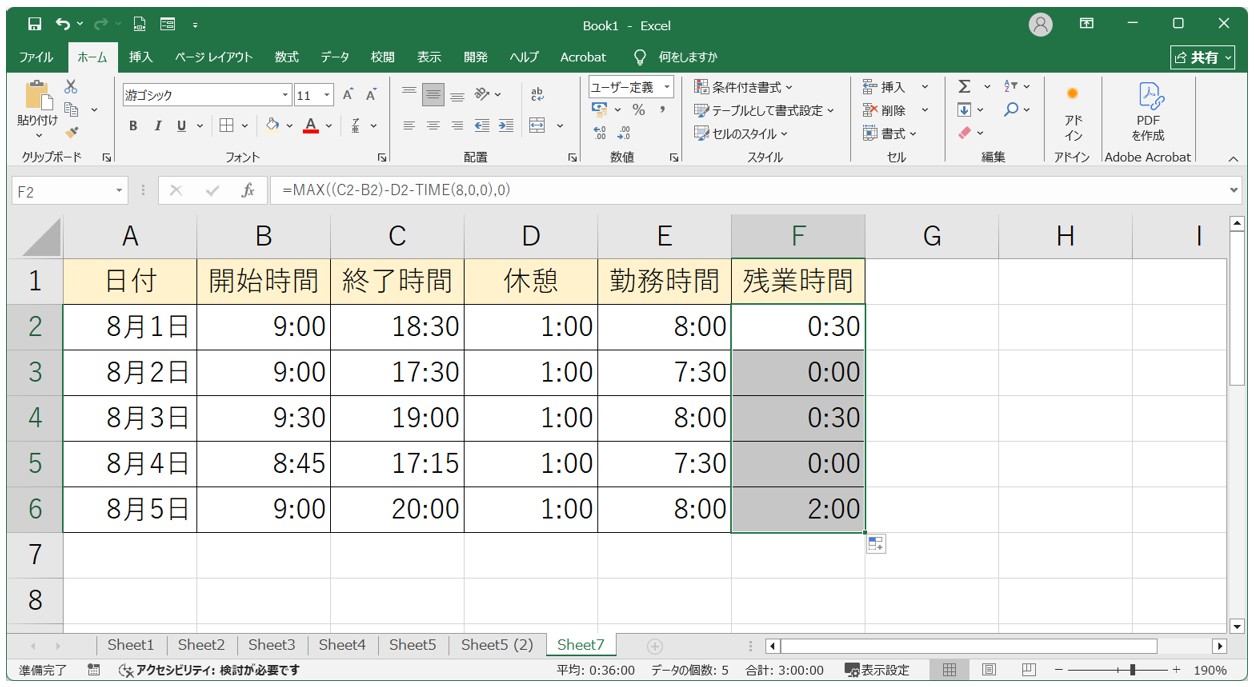Switch to the 数式 ribbon tab

click(x=287, y=57)
